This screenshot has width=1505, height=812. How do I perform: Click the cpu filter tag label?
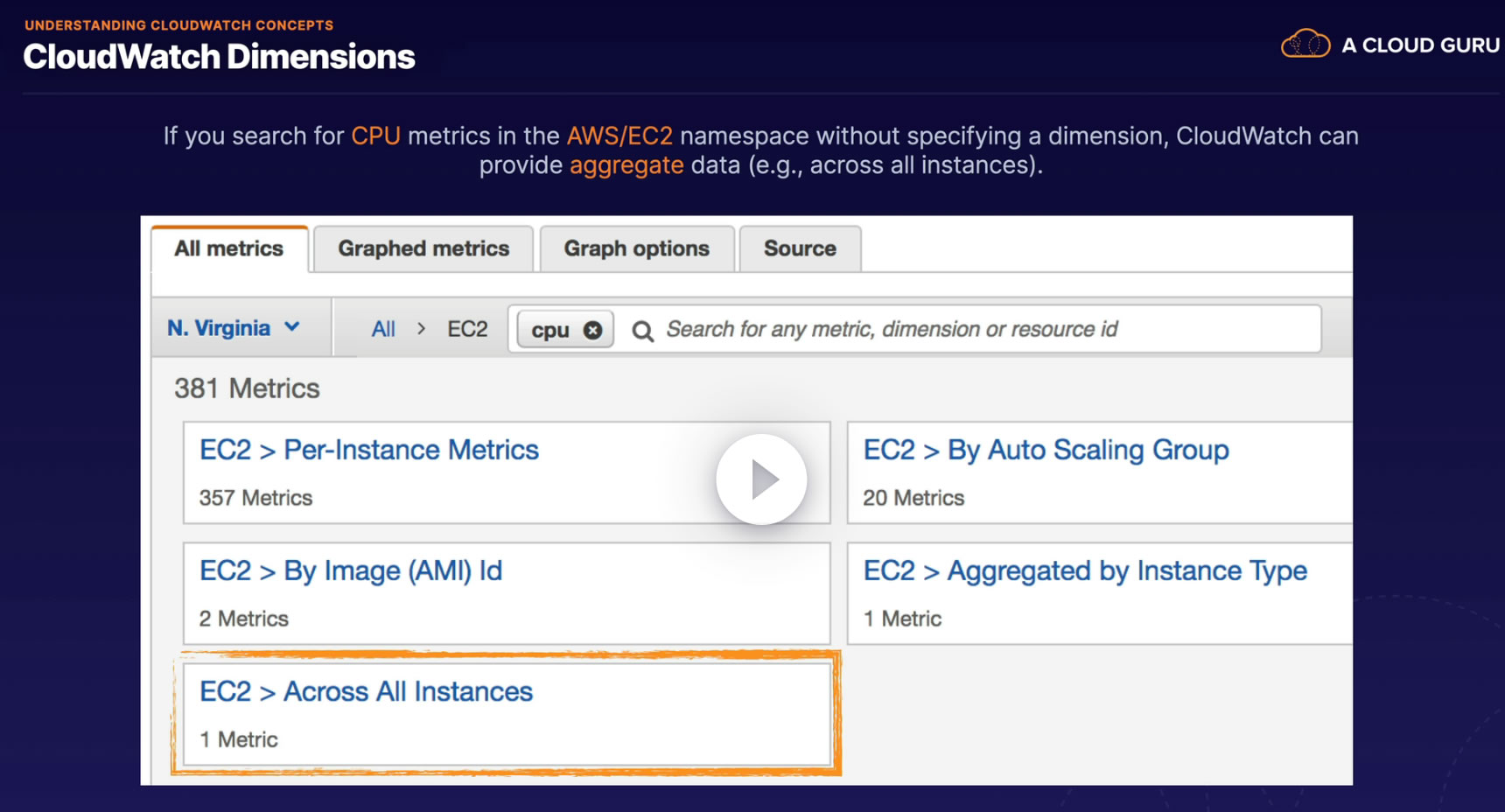click(x=550, y=330)
